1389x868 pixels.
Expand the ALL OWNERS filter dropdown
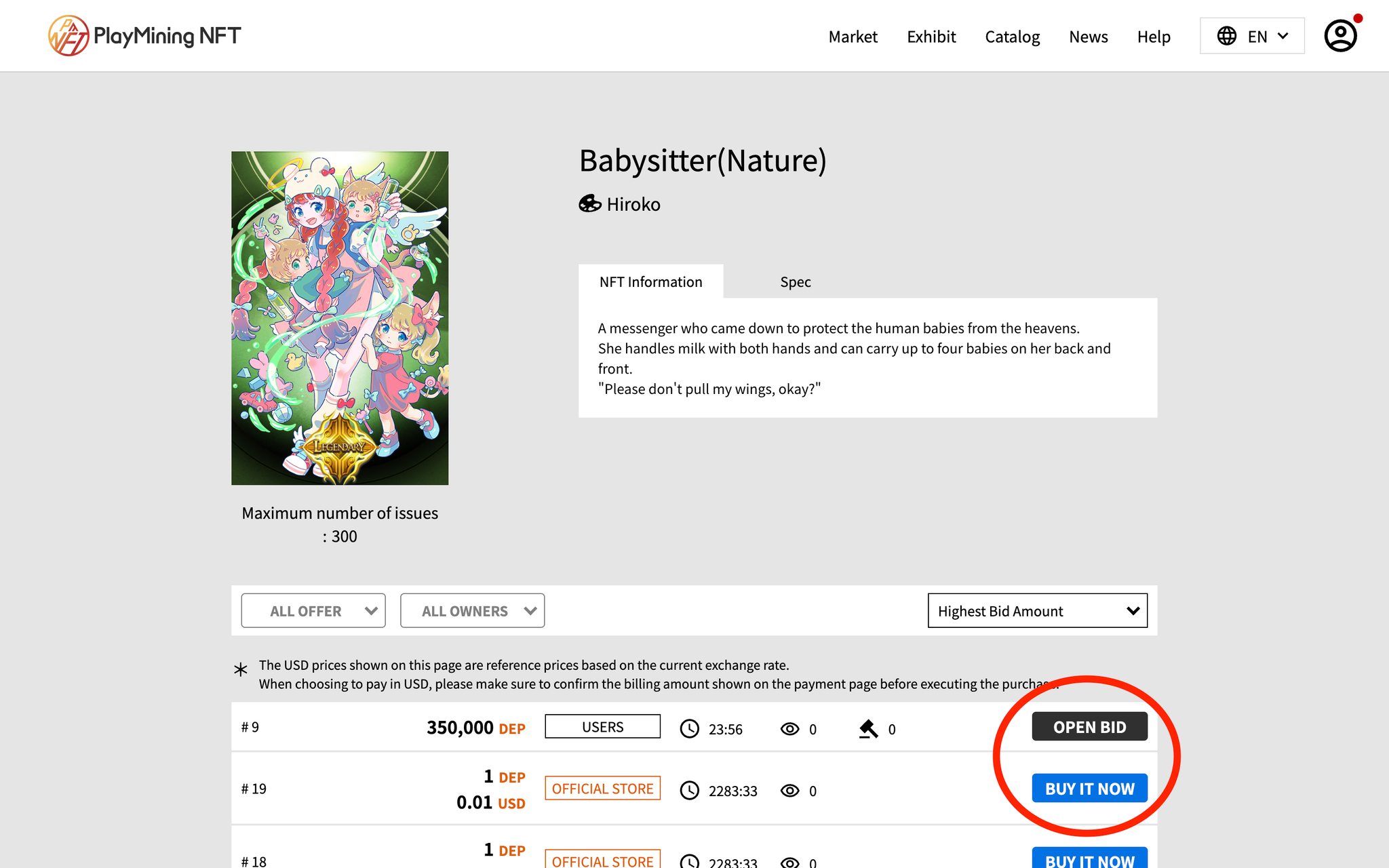click(472, 611)
